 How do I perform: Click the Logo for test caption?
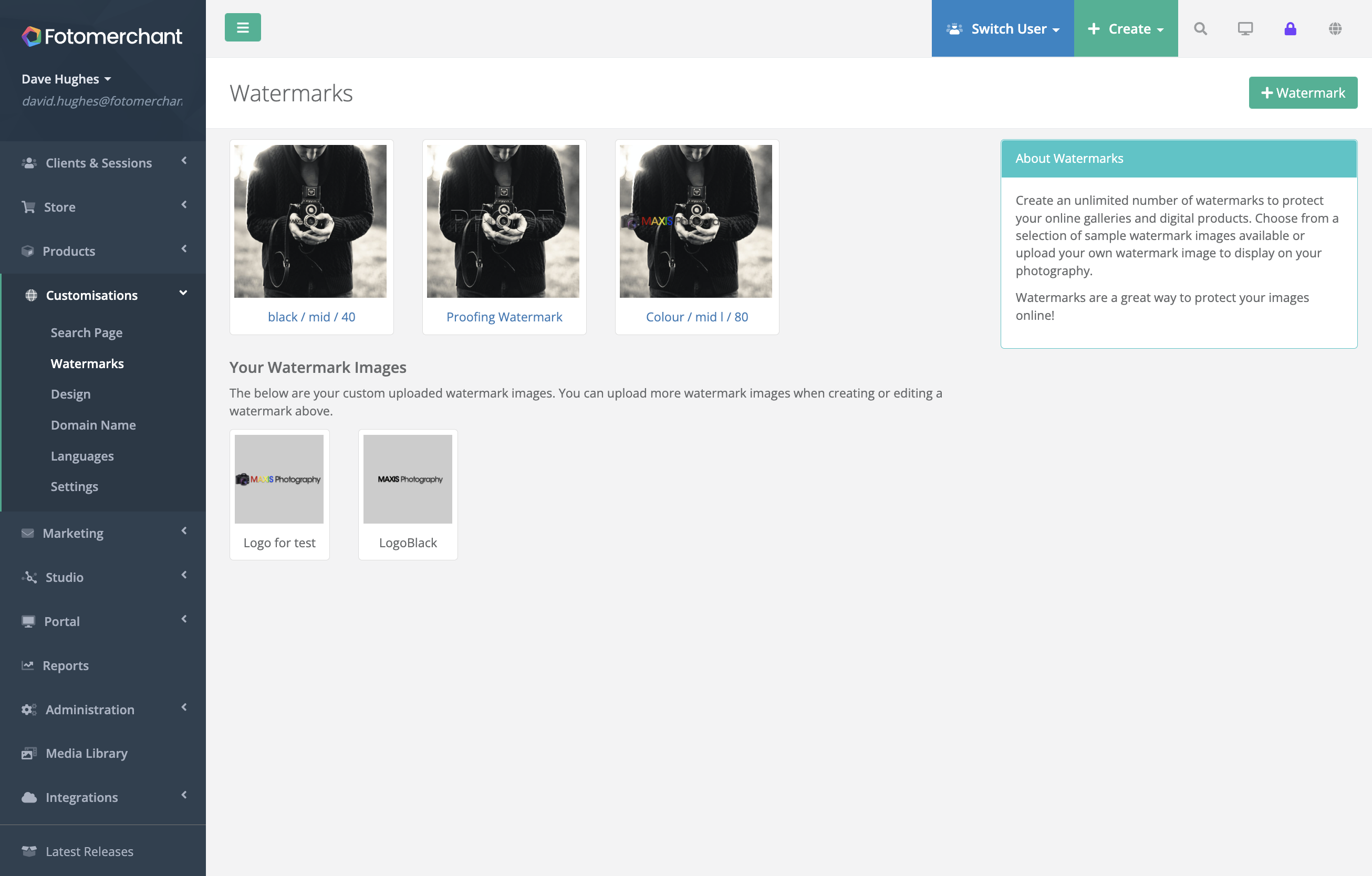(x=279, y=542)
